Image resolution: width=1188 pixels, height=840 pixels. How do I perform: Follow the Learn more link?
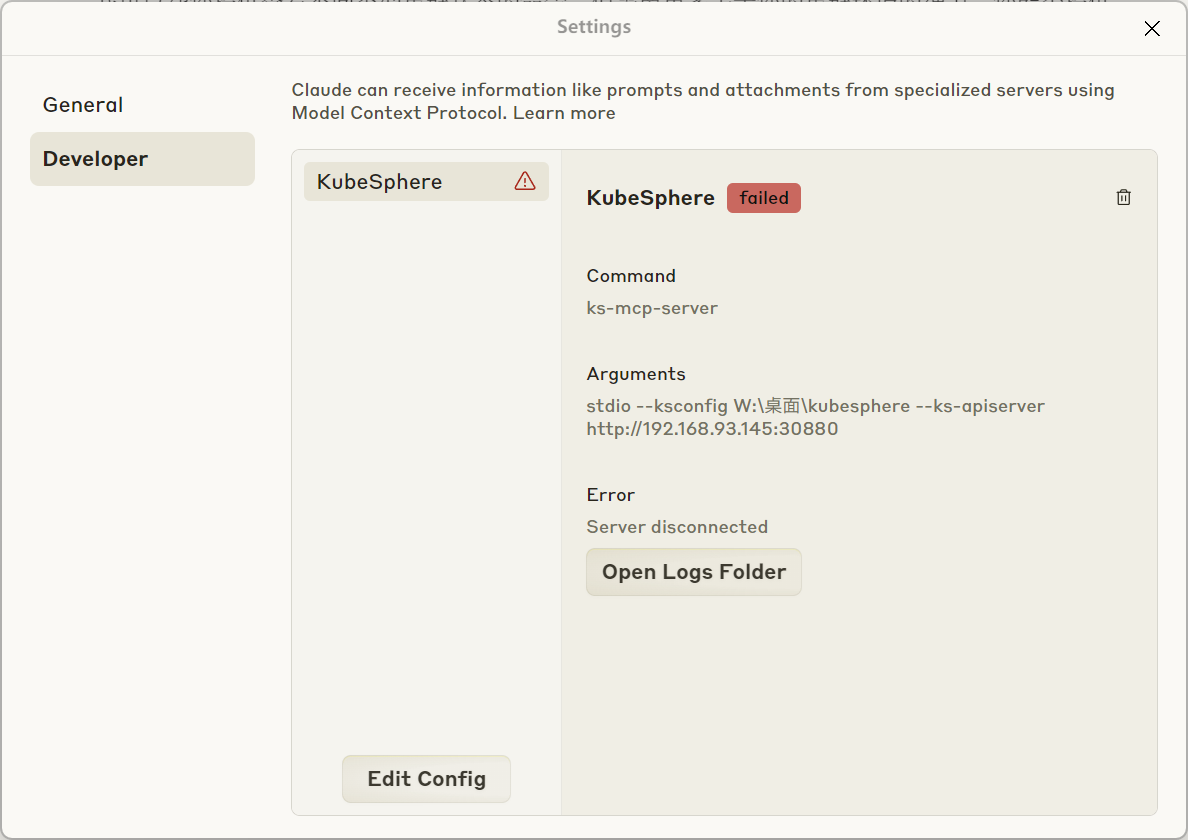coord(564,113)
